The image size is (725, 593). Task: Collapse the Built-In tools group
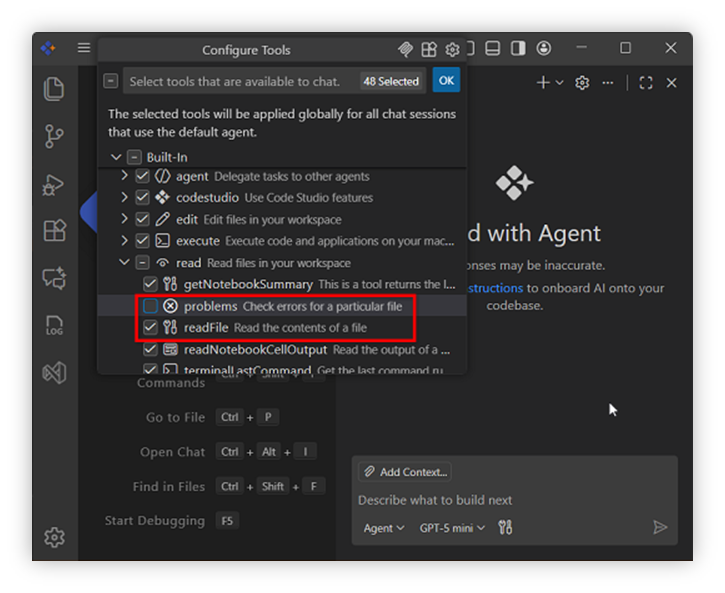tap(116, 157)
